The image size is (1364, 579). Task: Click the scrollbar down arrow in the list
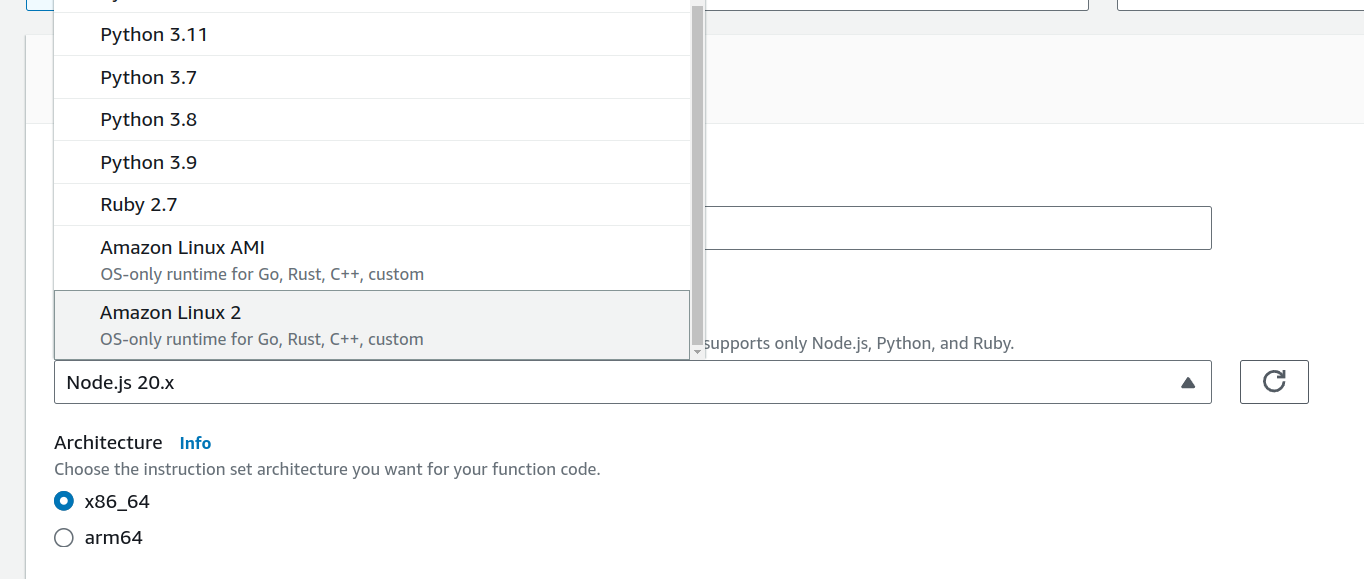[697, 351]
